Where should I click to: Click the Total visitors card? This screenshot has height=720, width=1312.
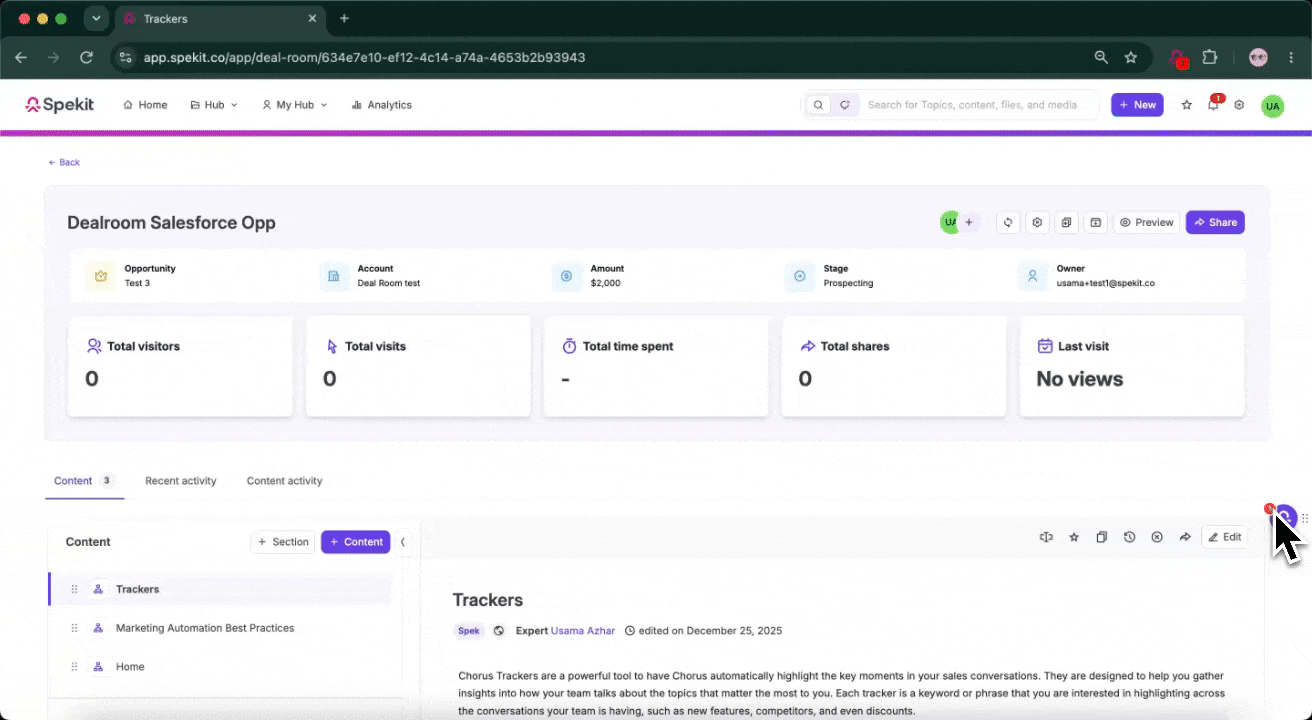click(x=180, y=366)
